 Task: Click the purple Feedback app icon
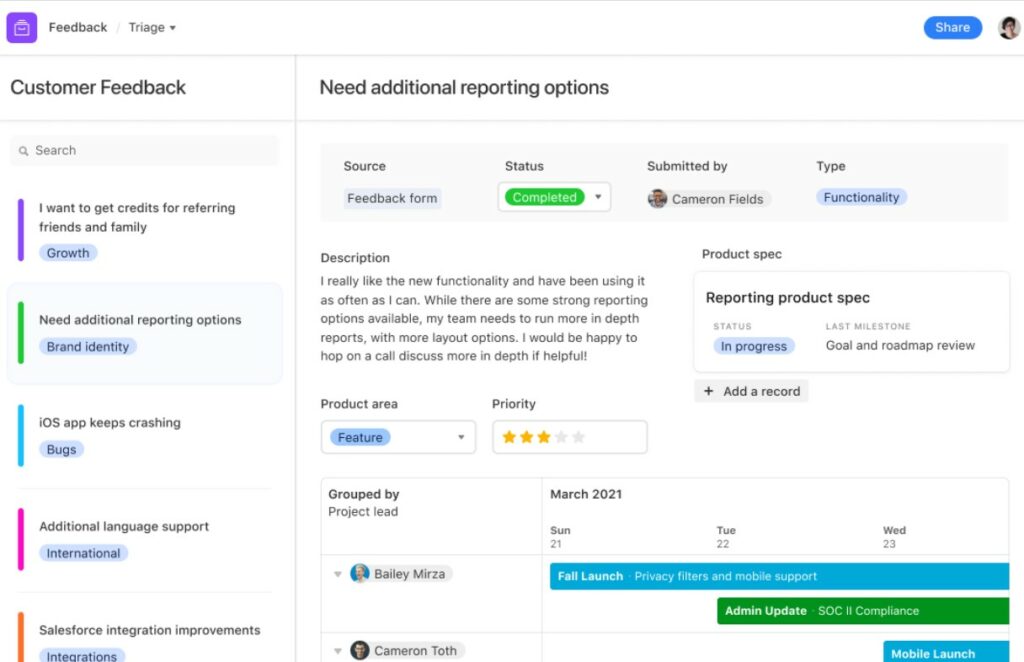[x=22, y=27]
